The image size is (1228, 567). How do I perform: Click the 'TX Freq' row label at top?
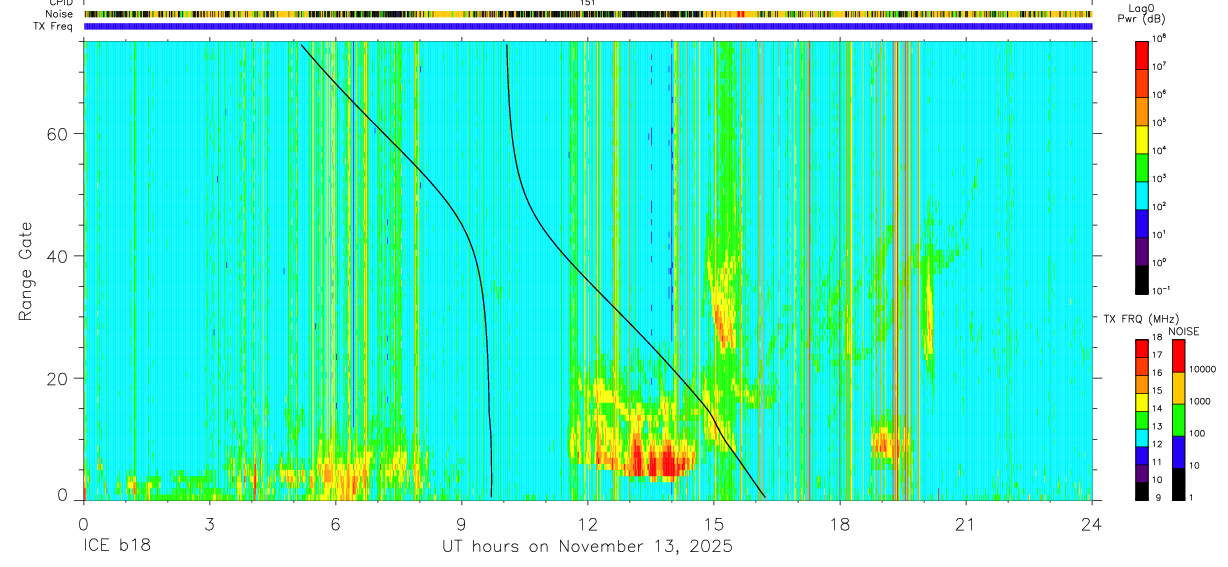[x=55, y=26]
